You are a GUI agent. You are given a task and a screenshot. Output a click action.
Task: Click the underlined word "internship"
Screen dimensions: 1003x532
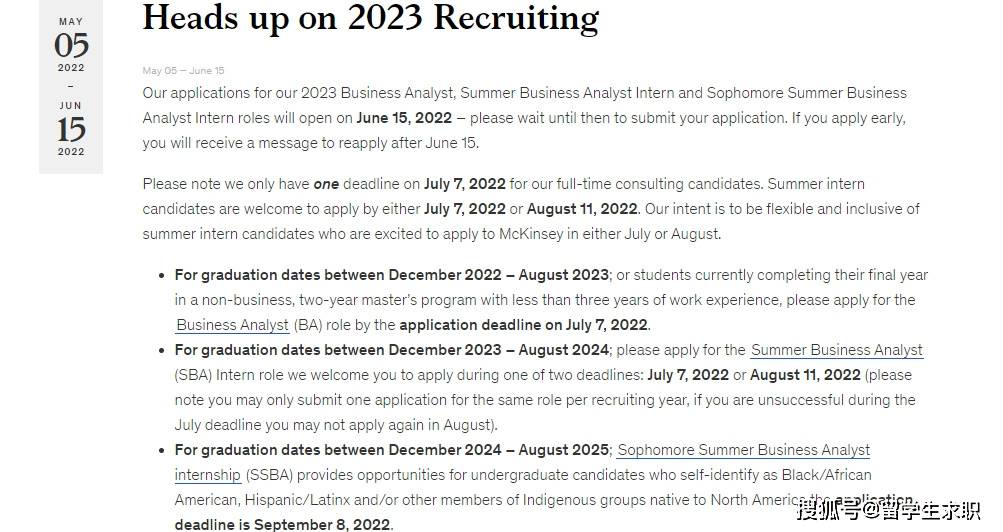coord(208,475)
